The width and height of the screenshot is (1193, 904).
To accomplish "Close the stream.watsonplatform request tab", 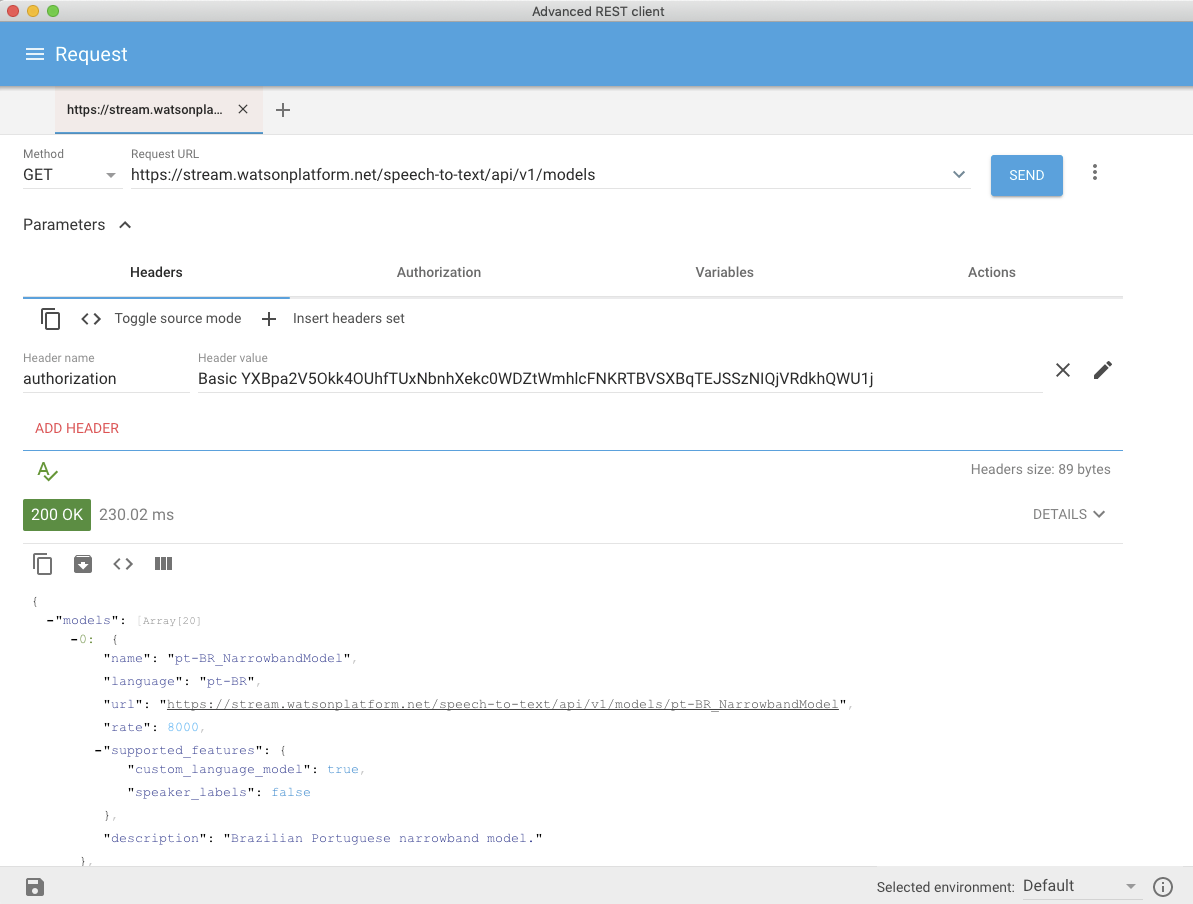I will tap(243, 110).
